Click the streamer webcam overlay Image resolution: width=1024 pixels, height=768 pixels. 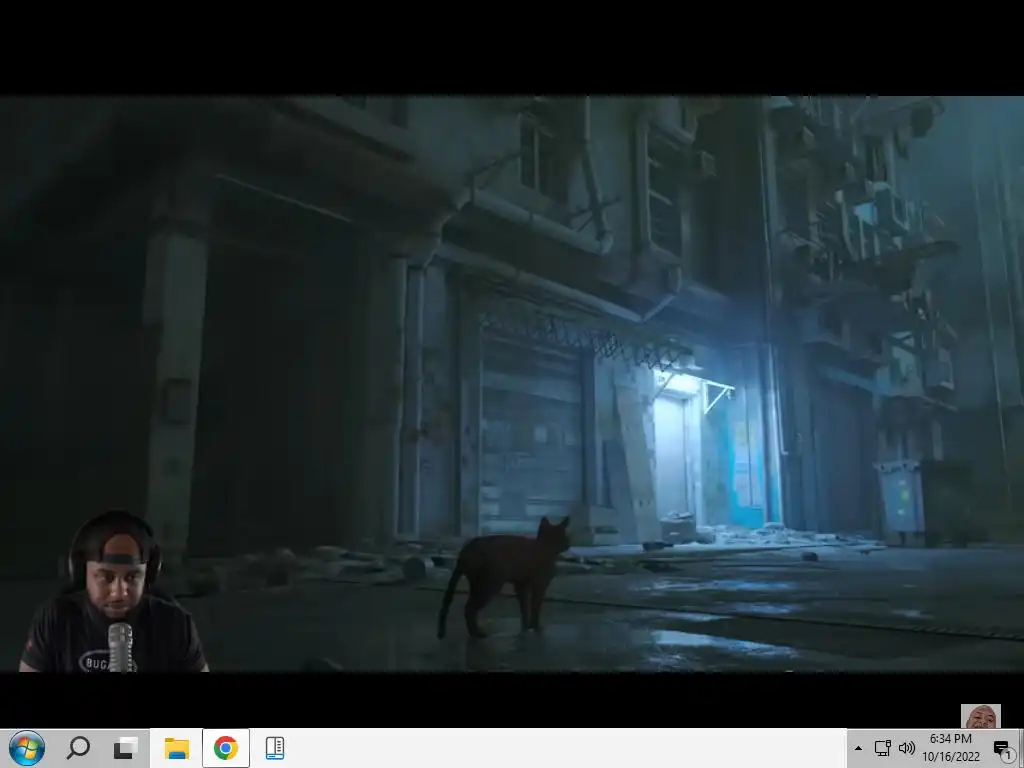click(x=114, y=592)
